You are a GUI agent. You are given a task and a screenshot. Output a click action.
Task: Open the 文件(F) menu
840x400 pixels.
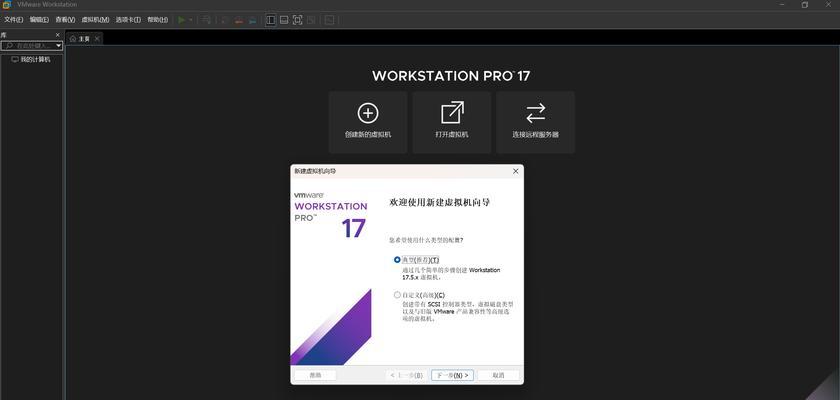point(13,20)
